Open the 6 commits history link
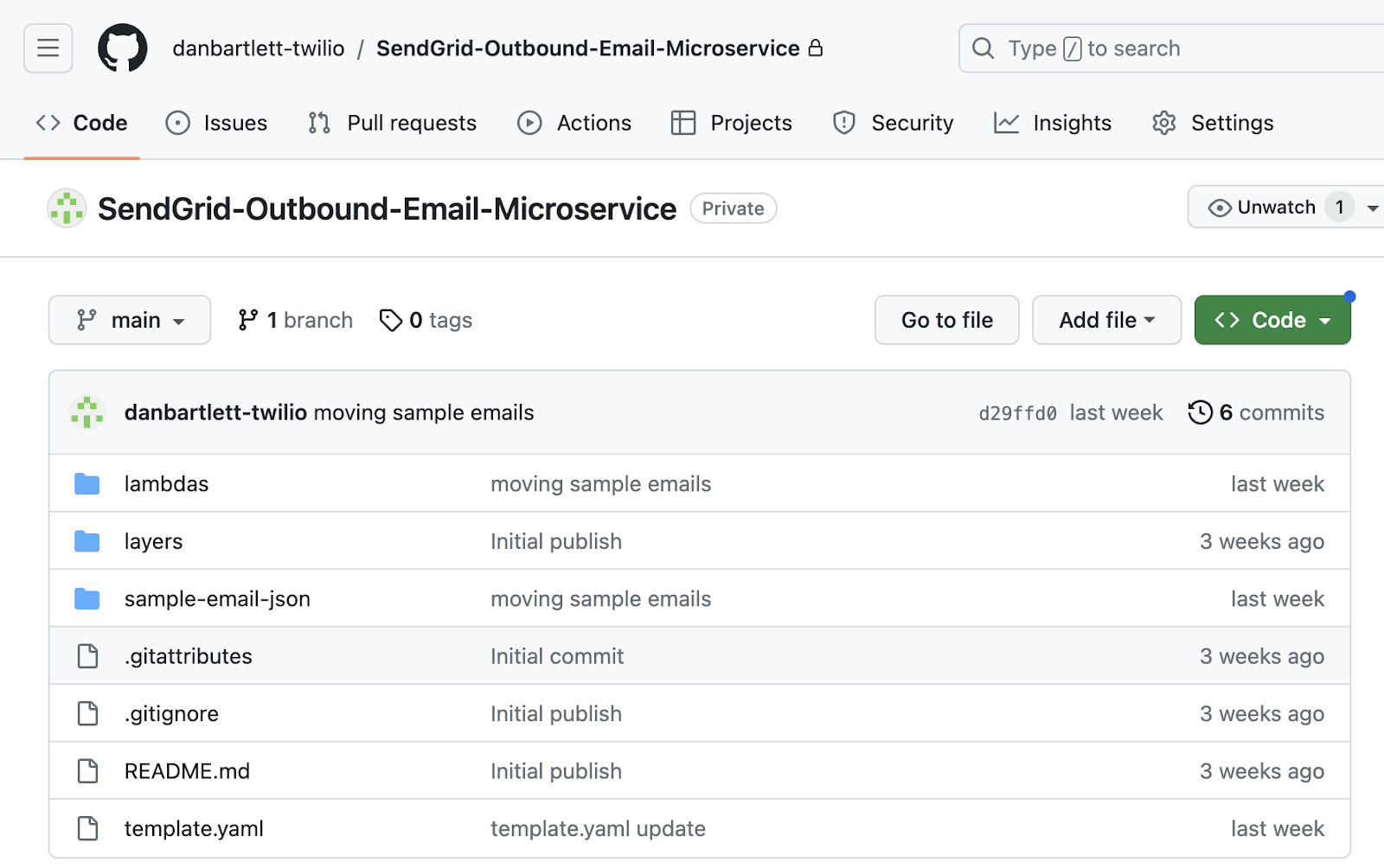The width and height of the screenshot is (1384, 868). [1257, 412]
